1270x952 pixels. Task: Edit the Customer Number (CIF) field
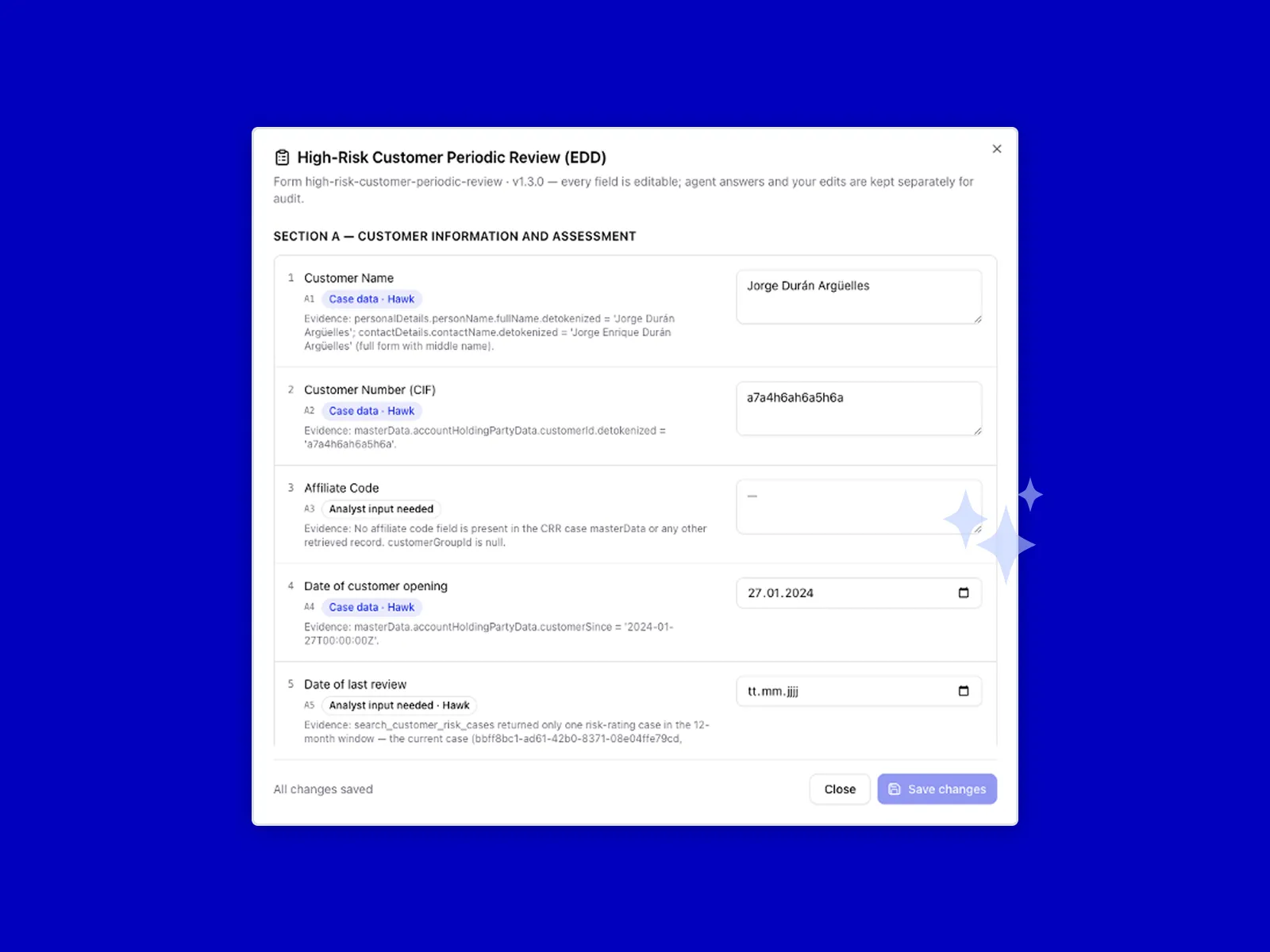pyautogui.click(x=859, y=409)
